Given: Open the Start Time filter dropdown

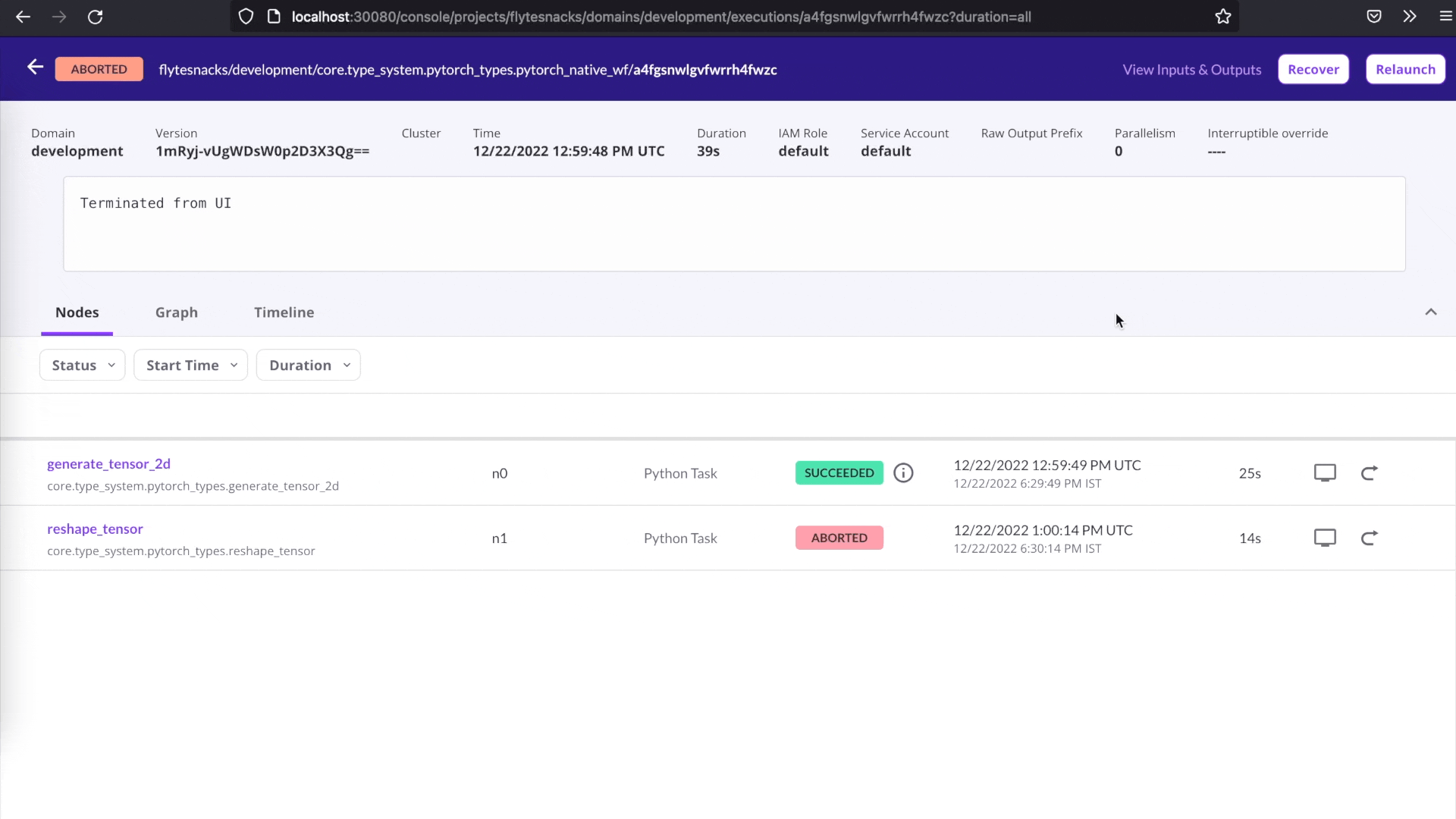Looking at the screenshot, I should (190, 365).
